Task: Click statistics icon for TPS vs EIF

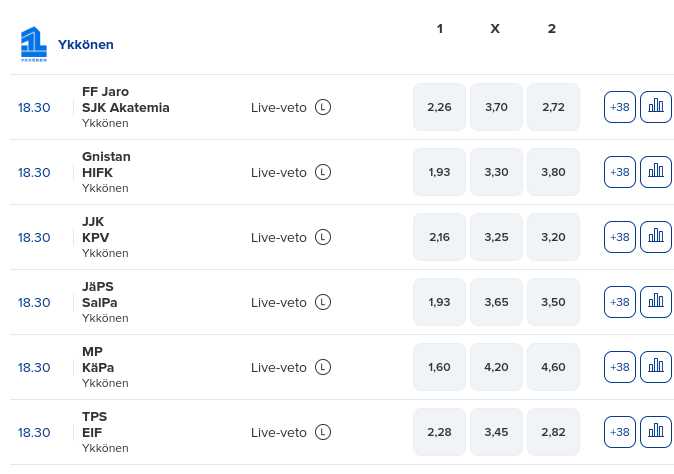Action: (x=655, y=432)
